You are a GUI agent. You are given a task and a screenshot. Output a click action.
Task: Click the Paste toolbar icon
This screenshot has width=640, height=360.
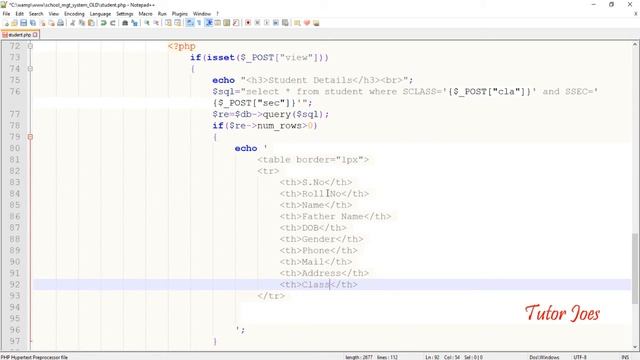click(x=91, y=23)
